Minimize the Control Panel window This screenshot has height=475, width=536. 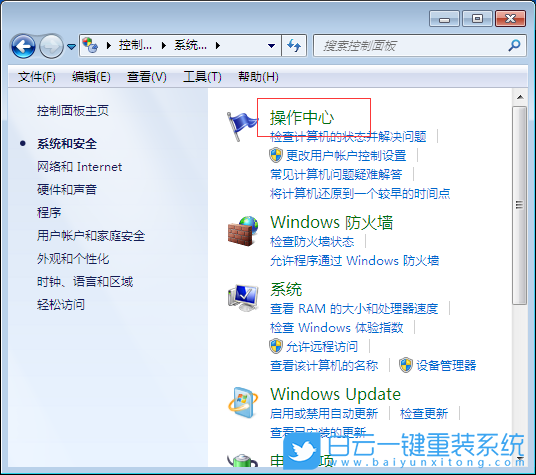[x=444, y=19]
